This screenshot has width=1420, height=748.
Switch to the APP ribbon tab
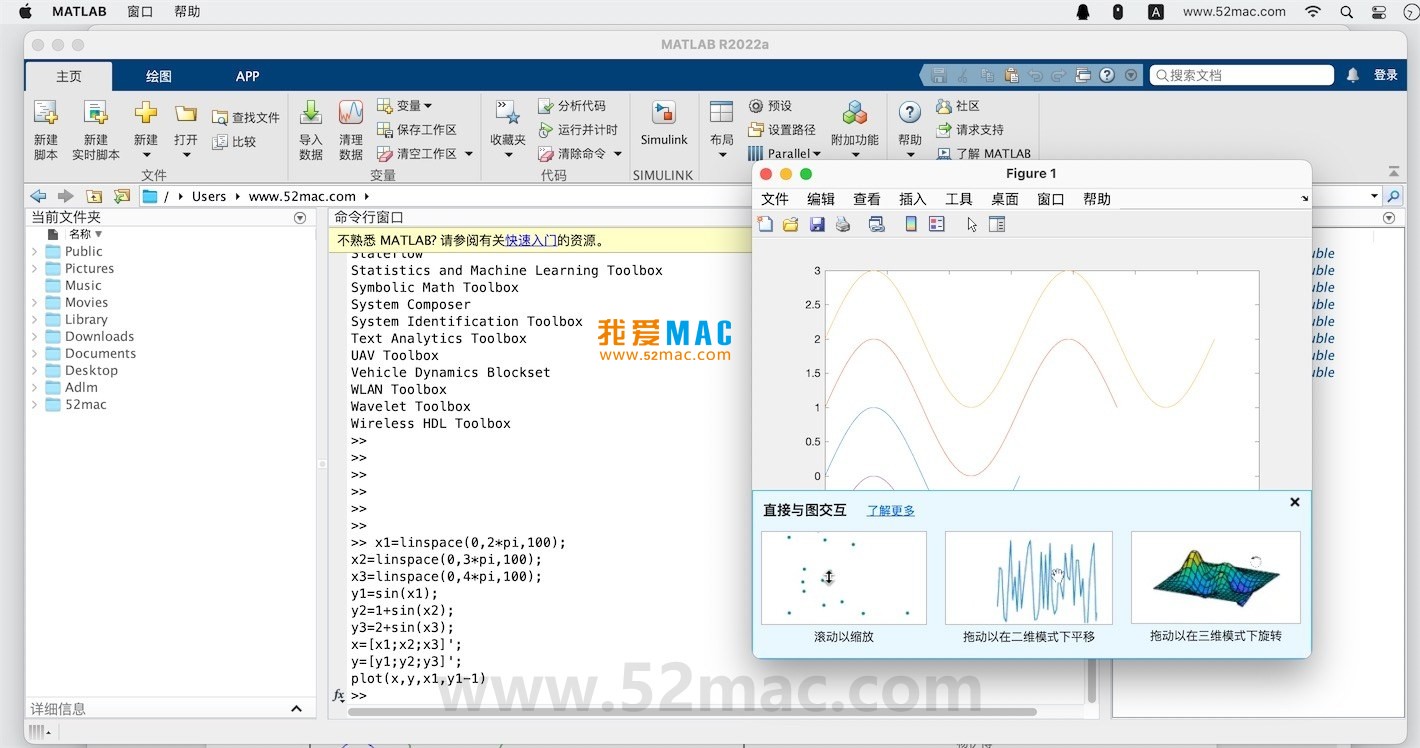click(248, 76)
